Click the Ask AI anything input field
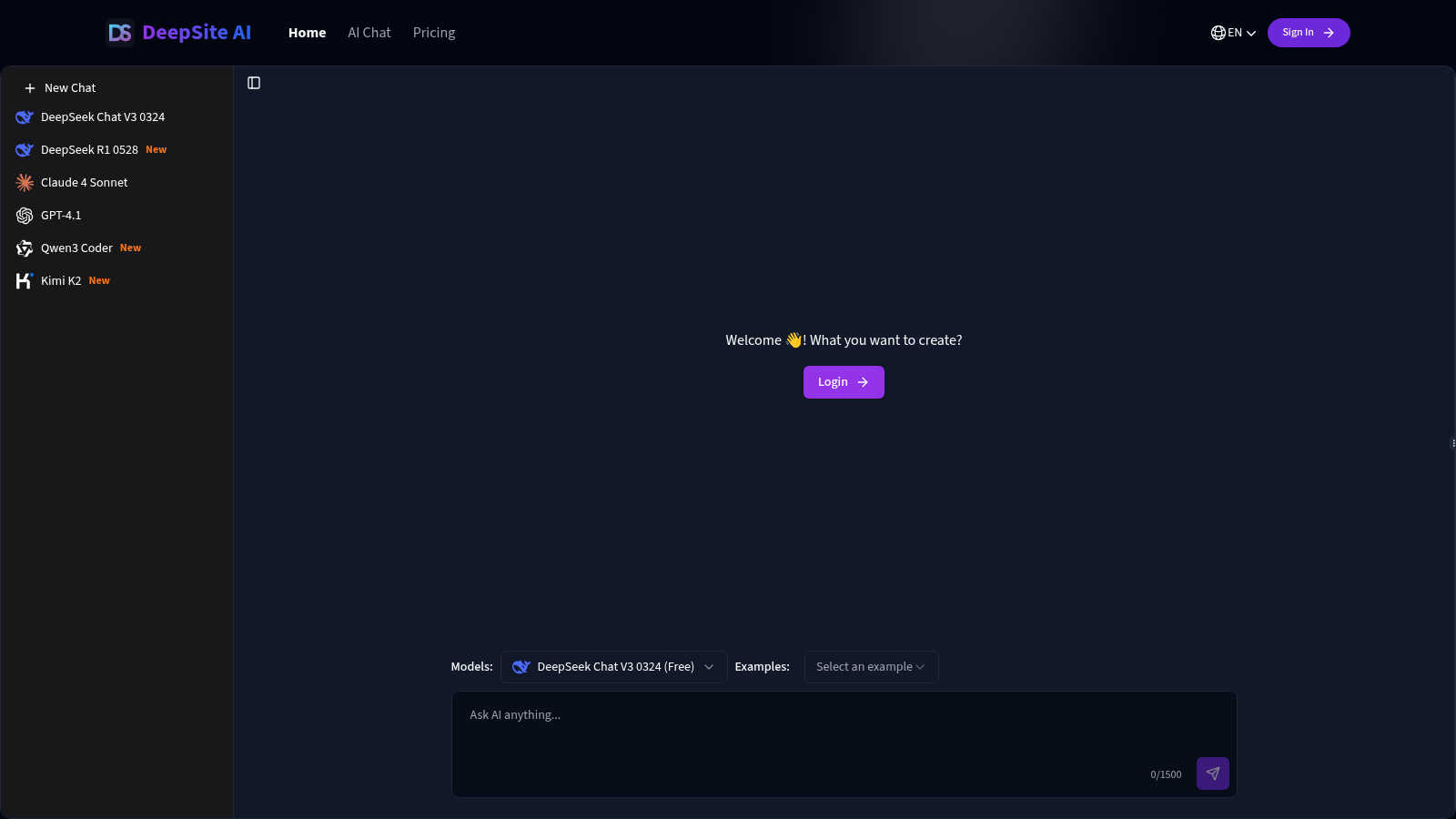This screenshot has height=819, width=1456. click(844, 744)
